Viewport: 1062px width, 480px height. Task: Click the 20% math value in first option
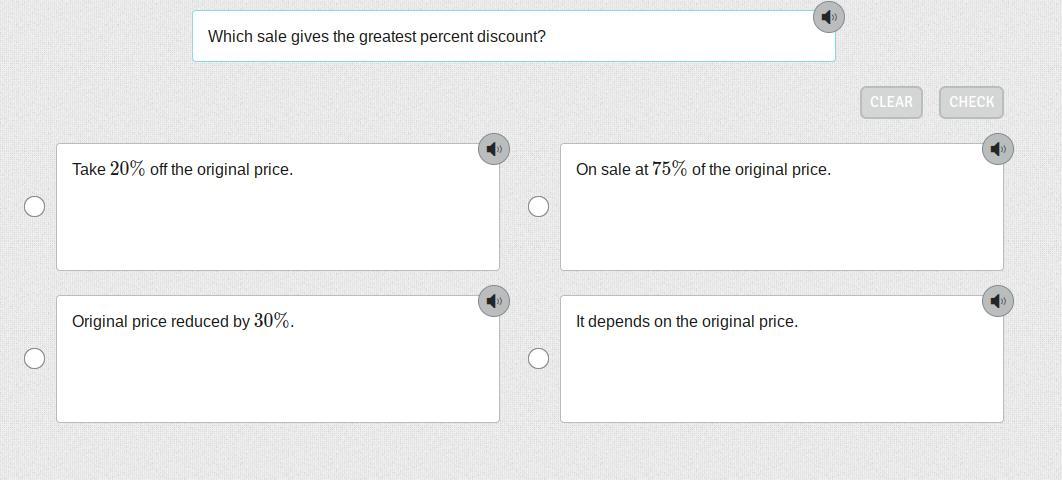point(128,169)
